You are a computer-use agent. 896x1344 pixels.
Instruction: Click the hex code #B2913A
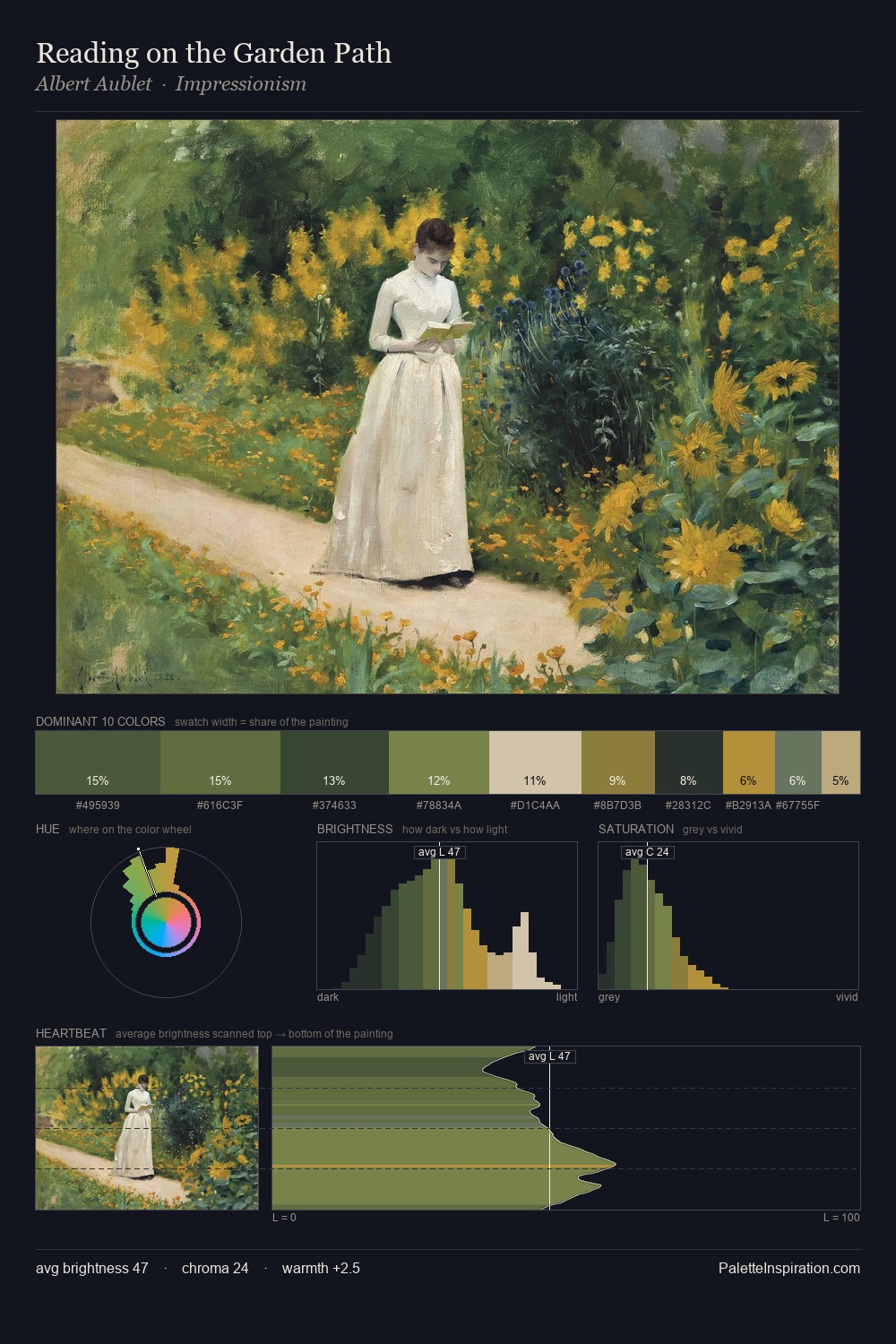748,806
